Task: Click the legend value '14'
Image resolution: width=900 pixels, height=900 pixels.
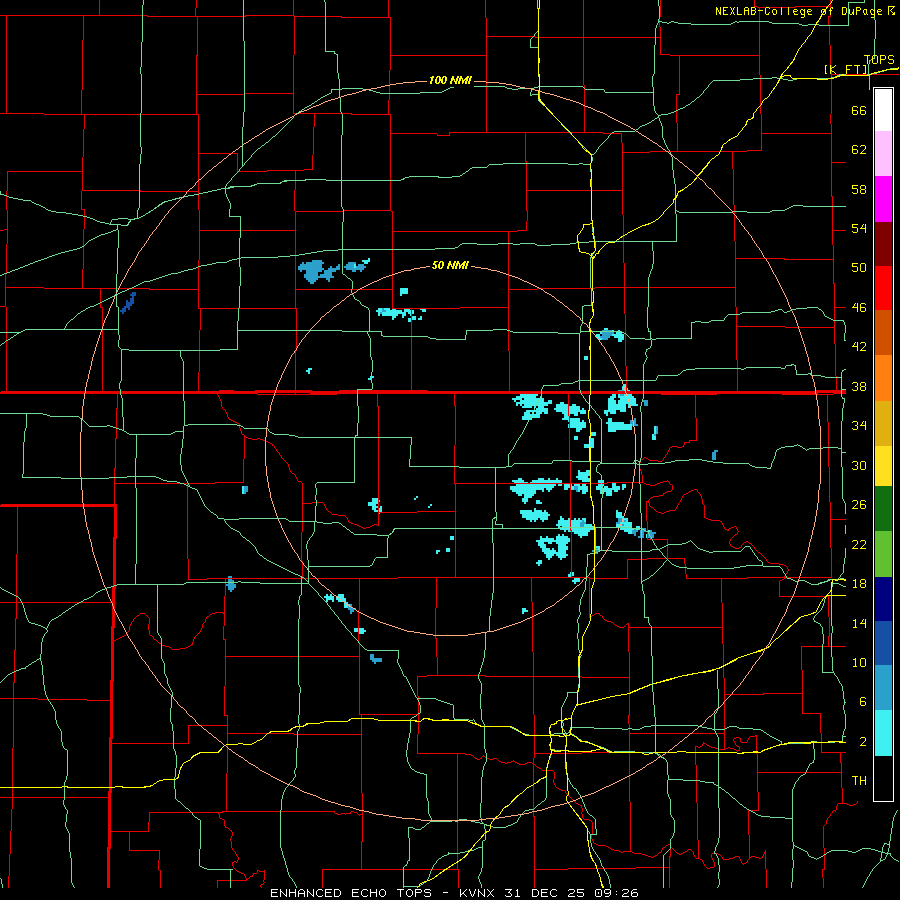Action: pyautogui.click(x=859, y=623)
